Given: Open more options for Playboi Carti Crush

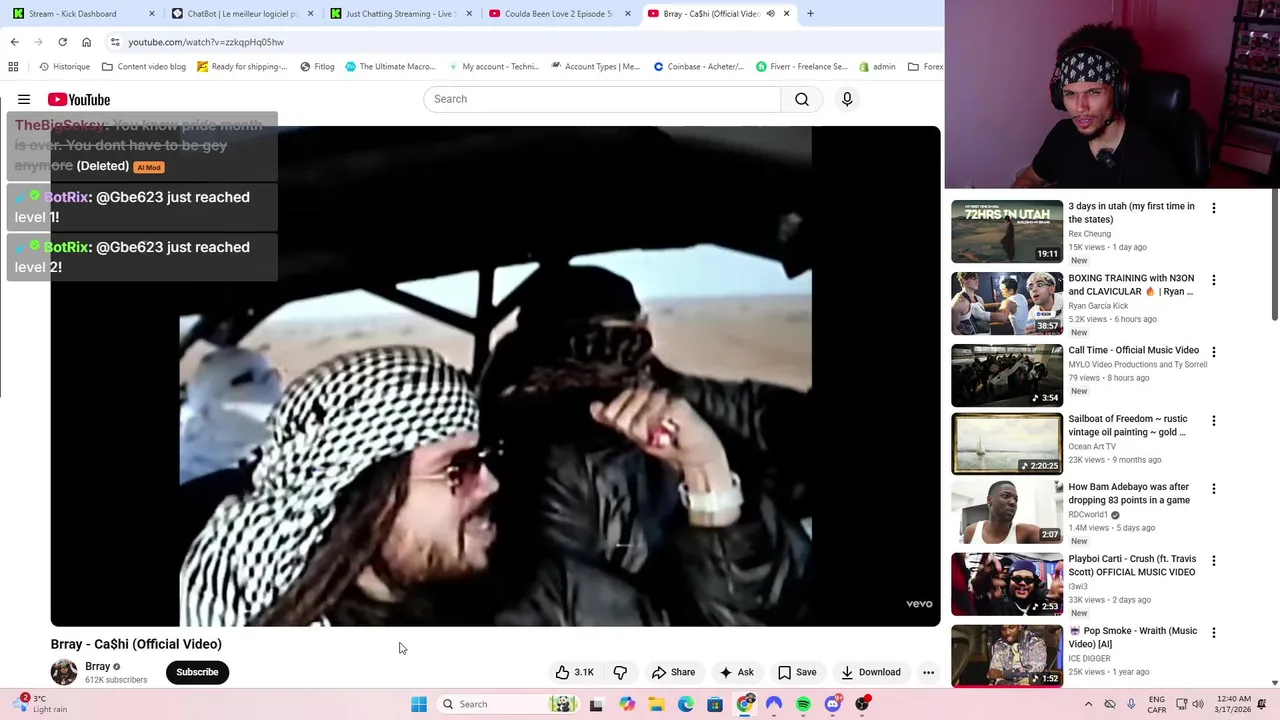Looking at the screenshot, I should [1213, 561].
